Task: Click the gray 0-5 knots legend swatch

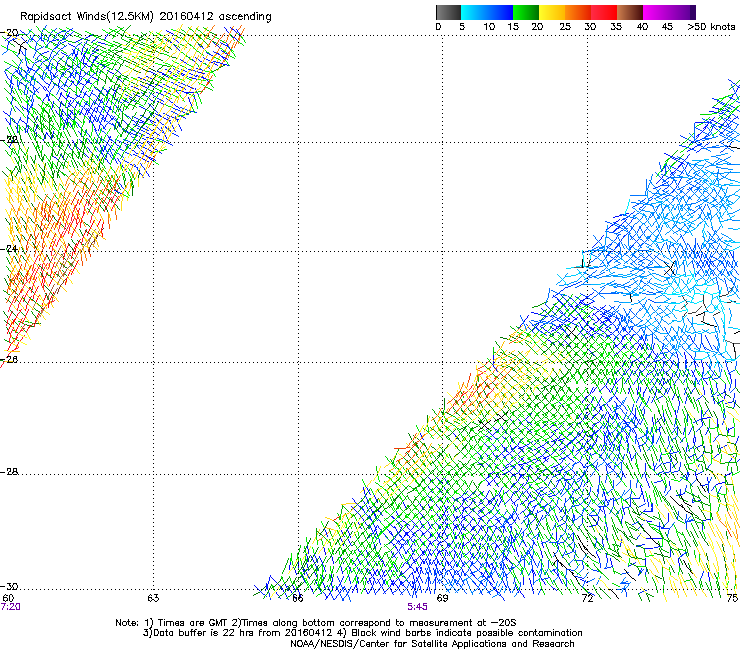Action: [x=448, y=12]
